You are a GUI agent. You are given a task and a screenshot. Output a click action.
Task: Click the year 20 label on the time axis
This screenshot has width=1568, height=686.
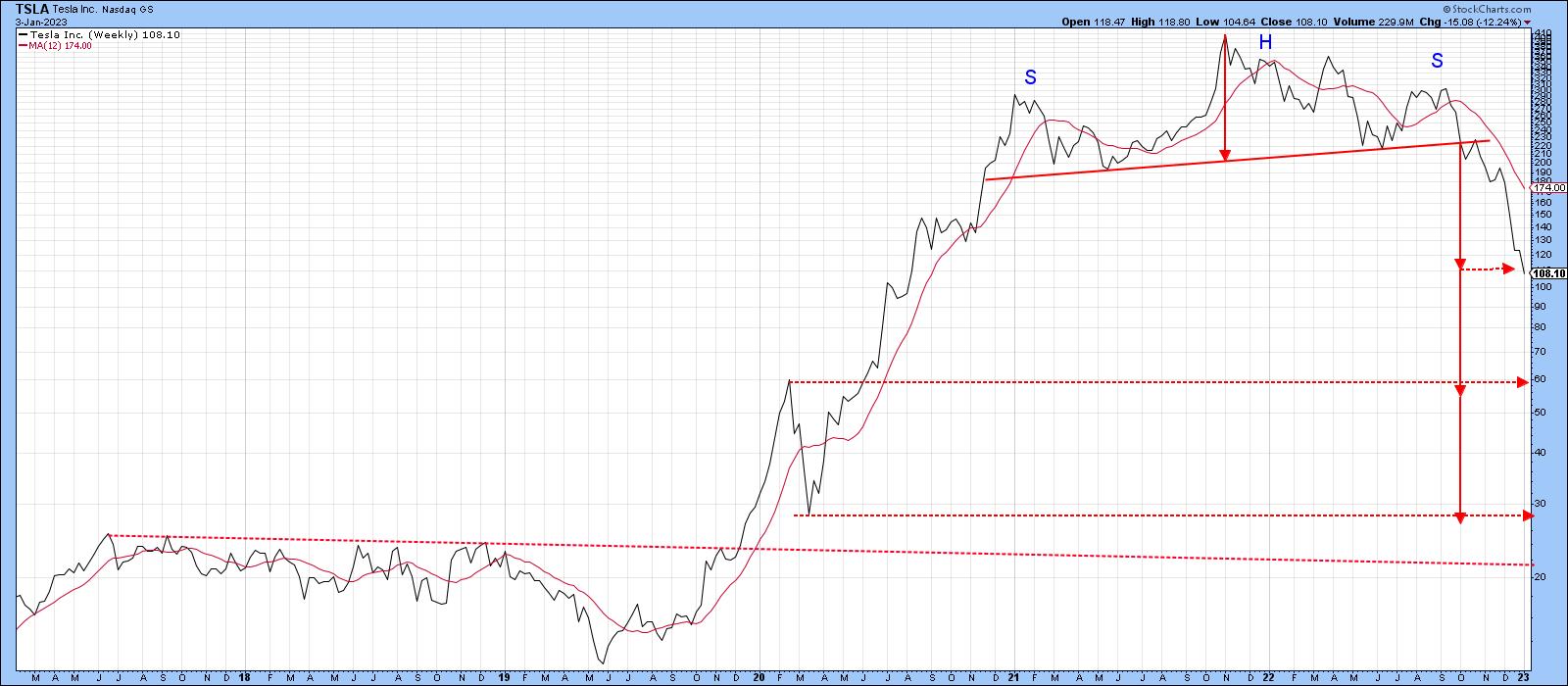tap(759, 677)
